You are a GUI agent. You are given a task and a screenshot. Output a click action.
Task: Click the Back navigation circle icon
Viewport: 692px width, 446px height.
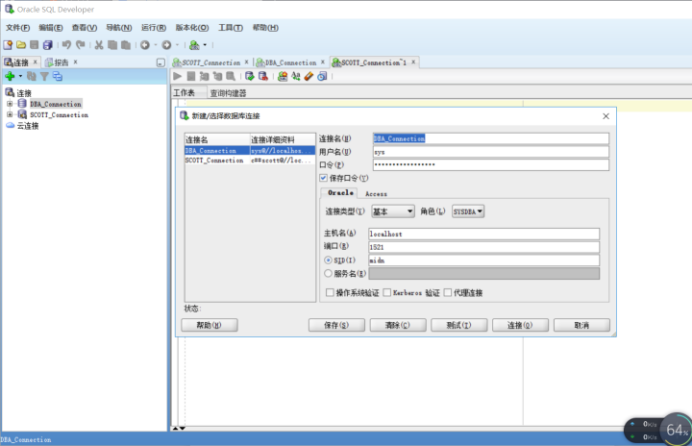[x=145, y=45]
